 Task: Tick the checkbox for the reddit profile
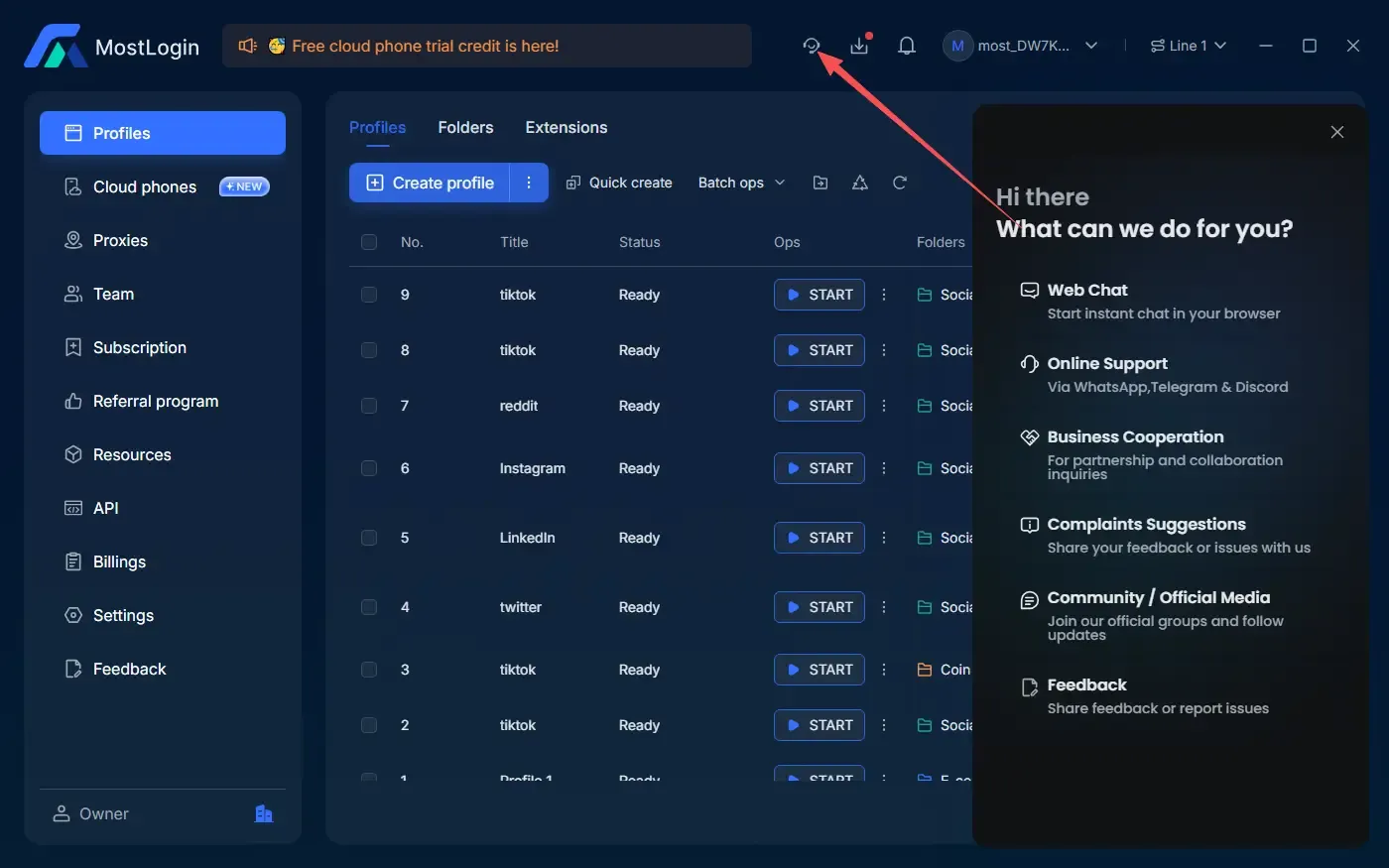(x=369, y=406)
